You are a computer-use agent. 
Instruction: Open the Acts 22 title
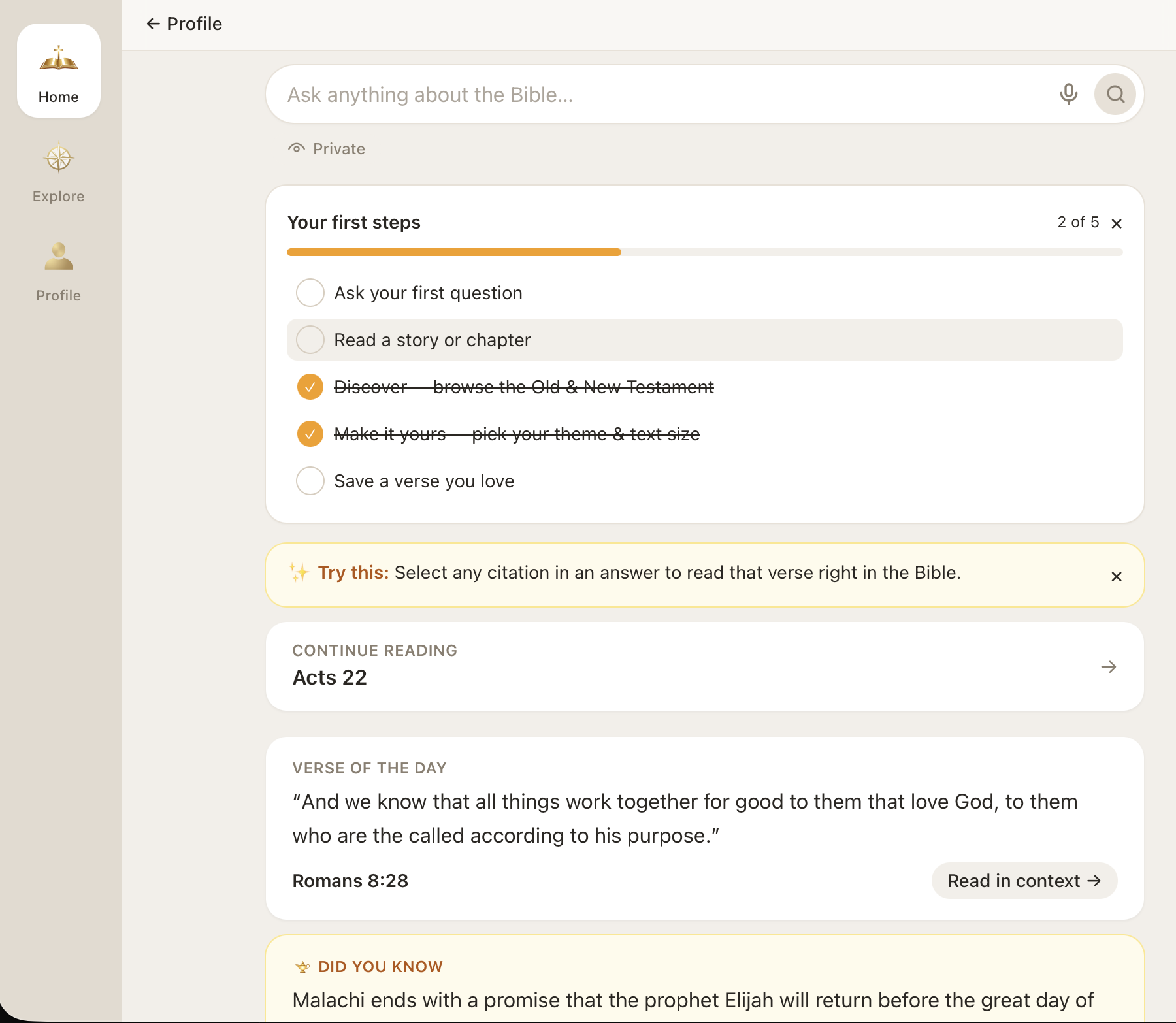click(330, 677)
